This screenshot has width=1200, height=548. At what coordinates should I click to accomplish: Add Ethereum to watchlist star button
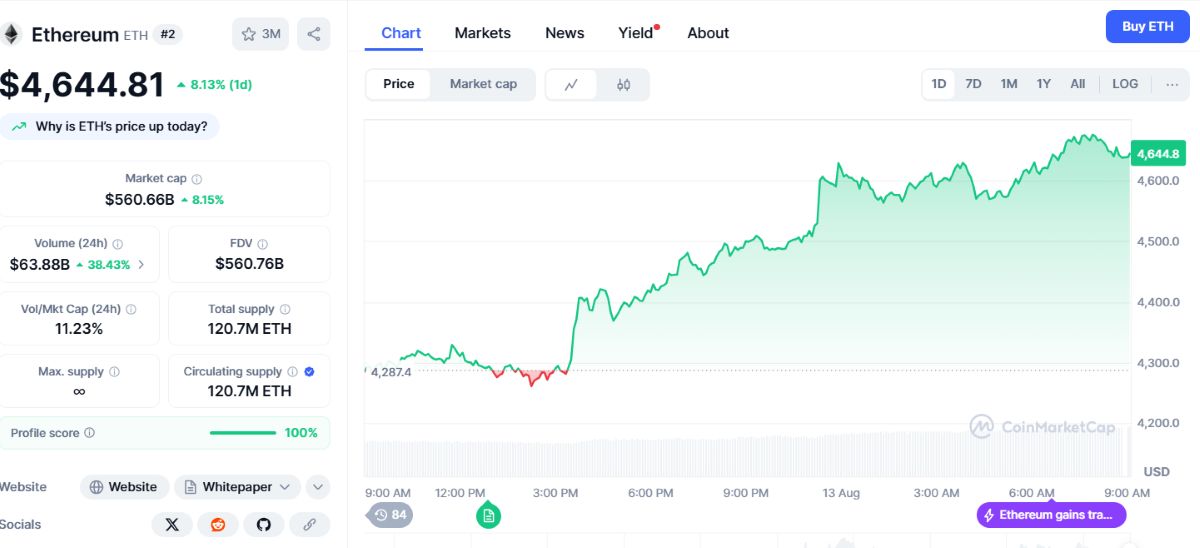point(260,34)
